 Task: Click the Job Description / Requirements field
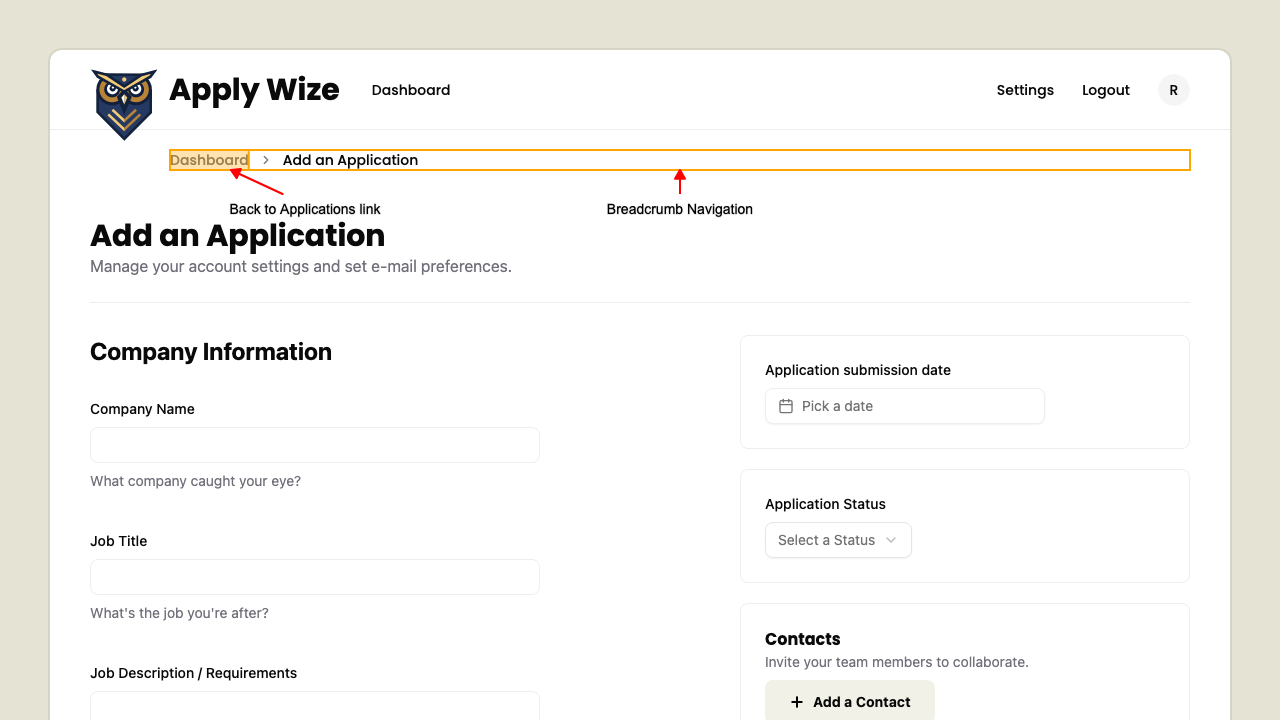pyautogui.click(x=314, y=708)
